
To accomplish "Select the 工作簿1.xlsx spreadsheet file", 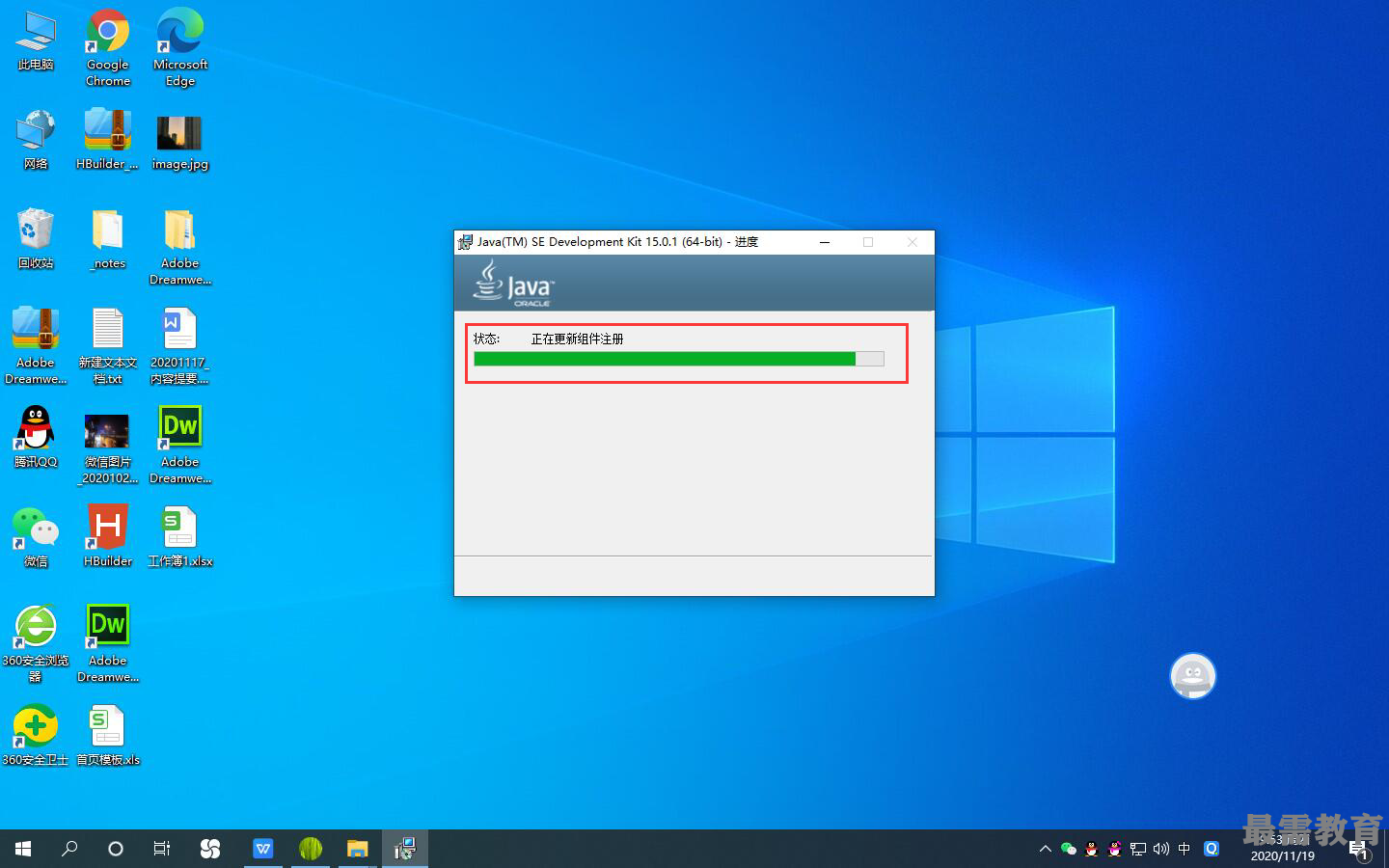I will click(x=180, y=536).
